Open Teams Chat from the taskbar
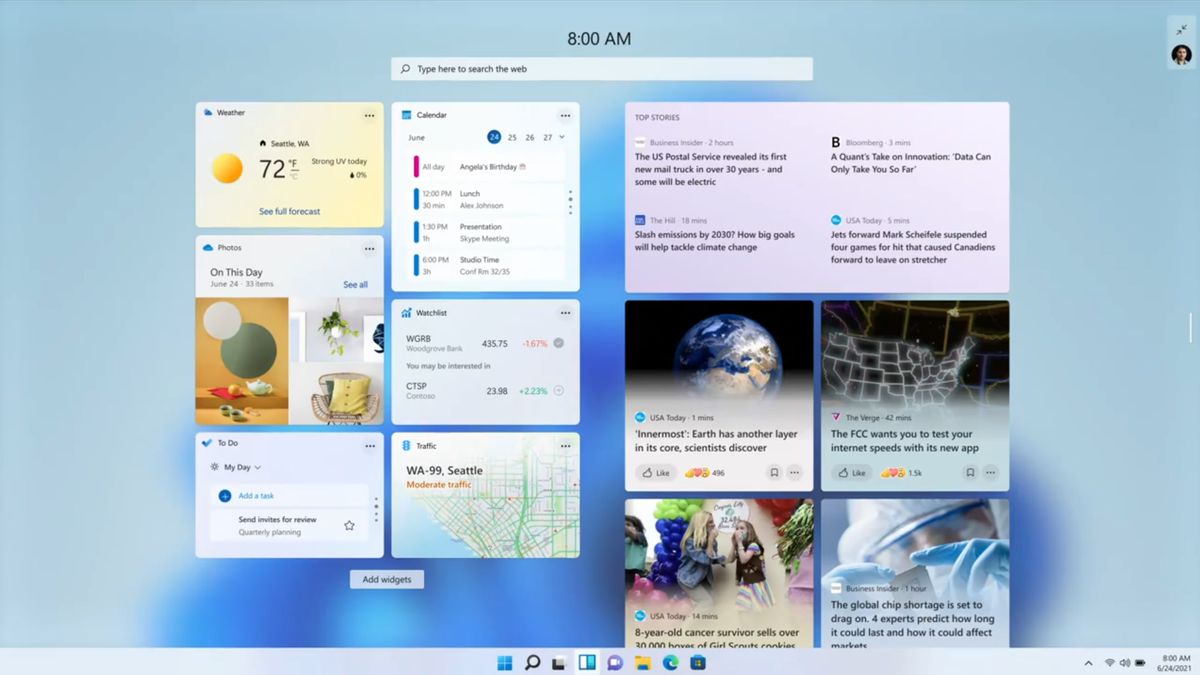 coord(613,662)
